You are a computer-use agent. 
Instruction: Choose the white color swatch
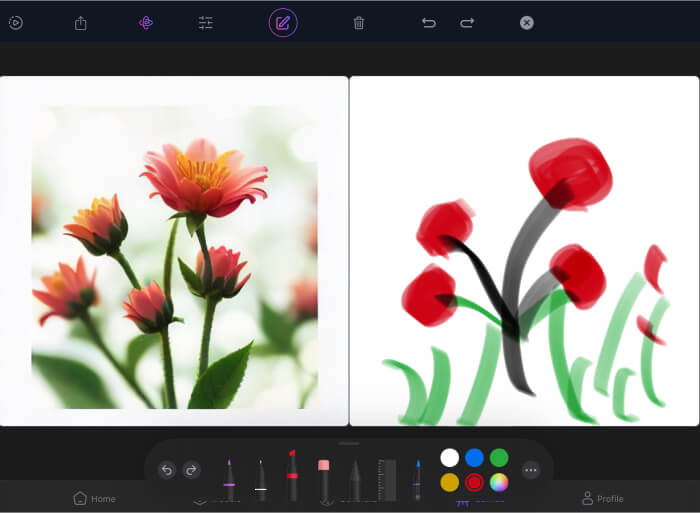(450, 457)
